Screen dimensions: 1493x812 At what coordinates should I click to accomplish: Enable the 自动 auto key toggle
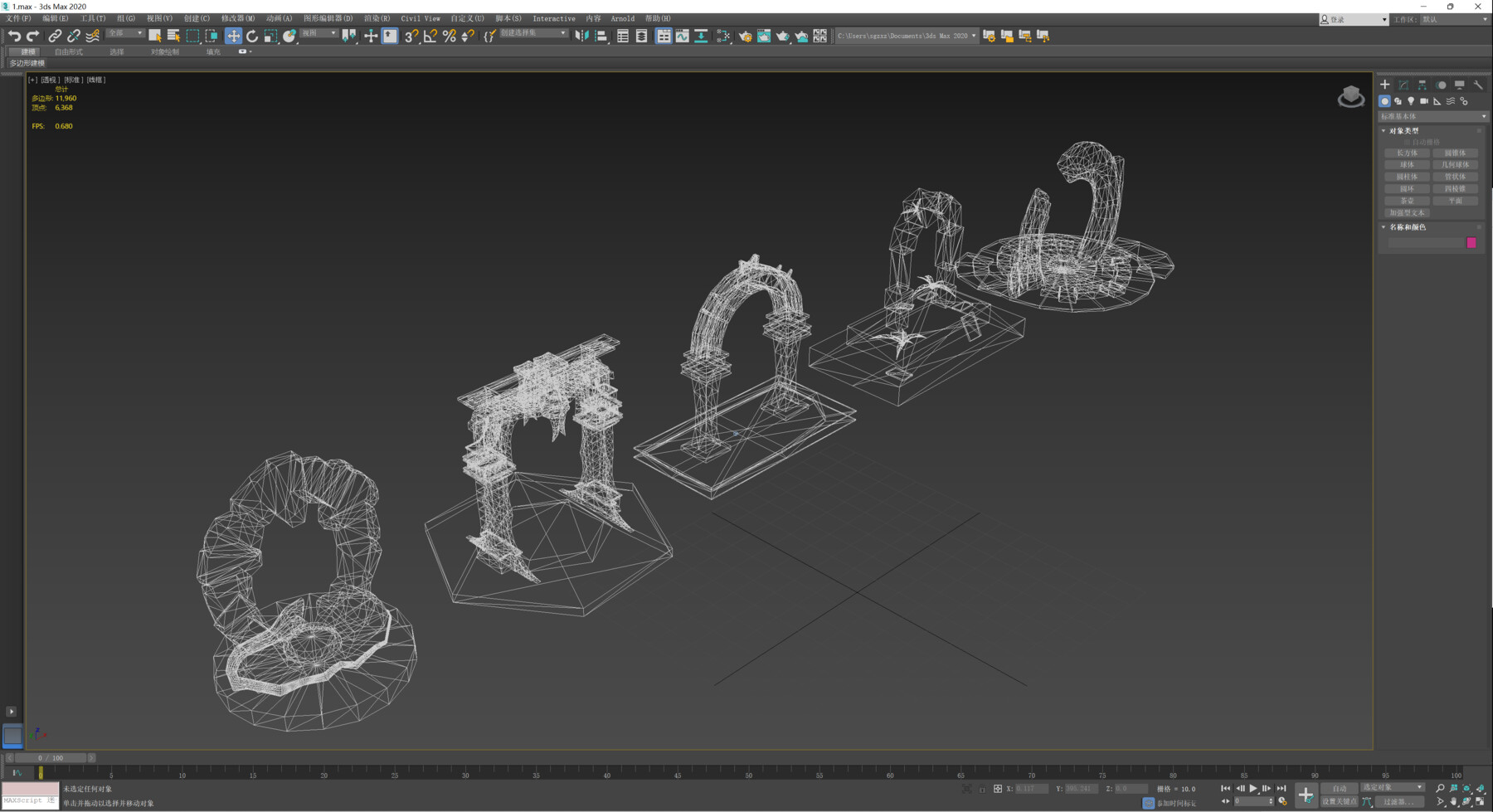pos(1338,788)
